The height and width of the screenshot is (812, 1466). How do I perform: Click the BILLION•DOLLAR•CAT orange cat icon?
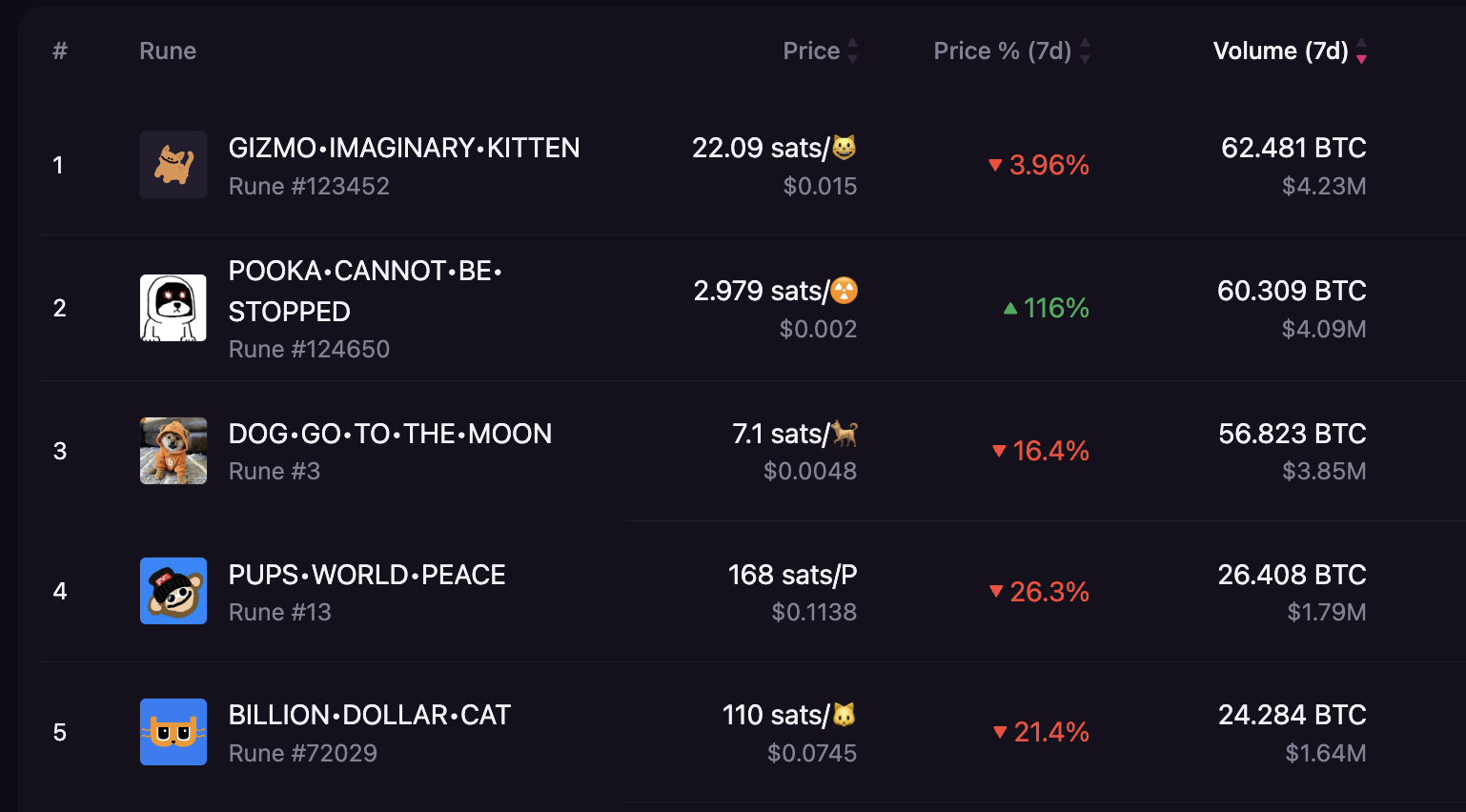click(x=173, y=732)
